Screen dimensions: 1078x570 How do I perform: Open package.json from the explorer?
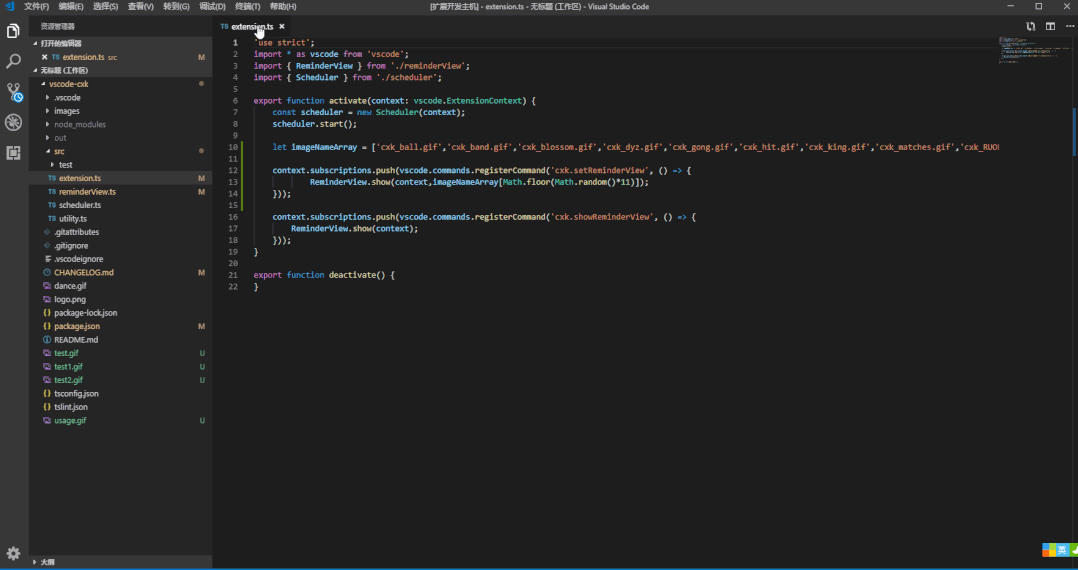click(x=76, y=326)
